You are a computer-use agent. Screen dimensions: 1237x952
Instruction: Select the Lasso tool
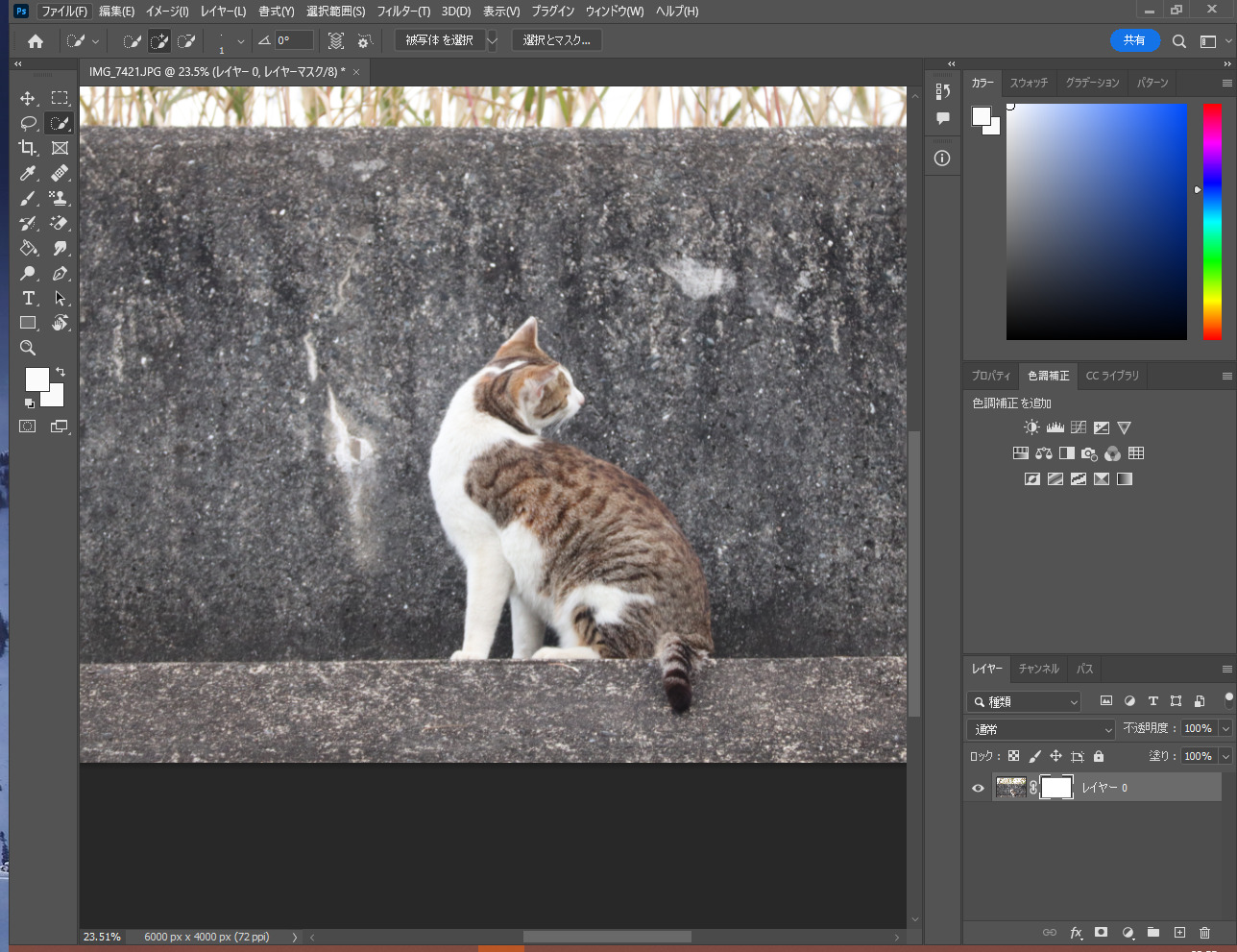(28, 123)
